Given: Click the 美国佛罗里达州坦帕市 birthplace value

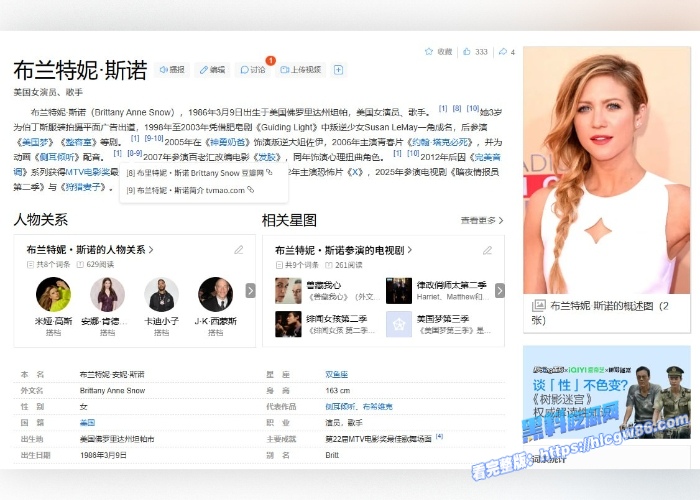Looking at the screenshot, I should point(117,439).
